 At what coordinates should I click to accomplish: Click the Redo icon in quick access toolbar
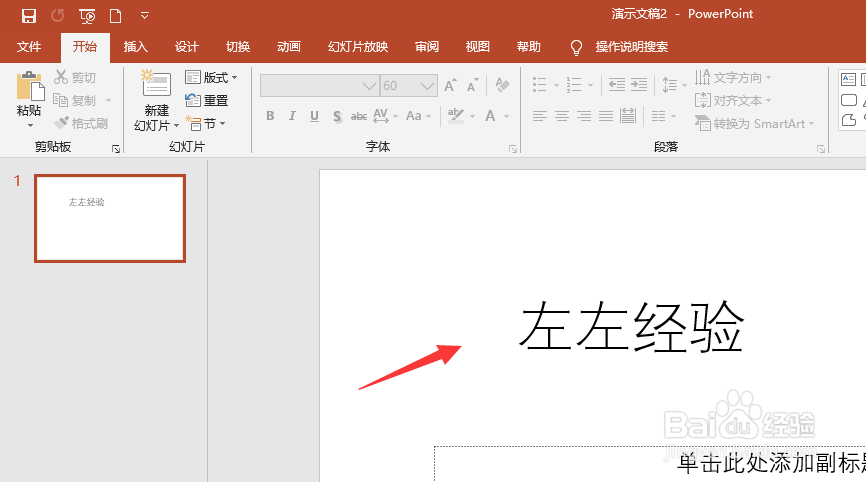57,15
